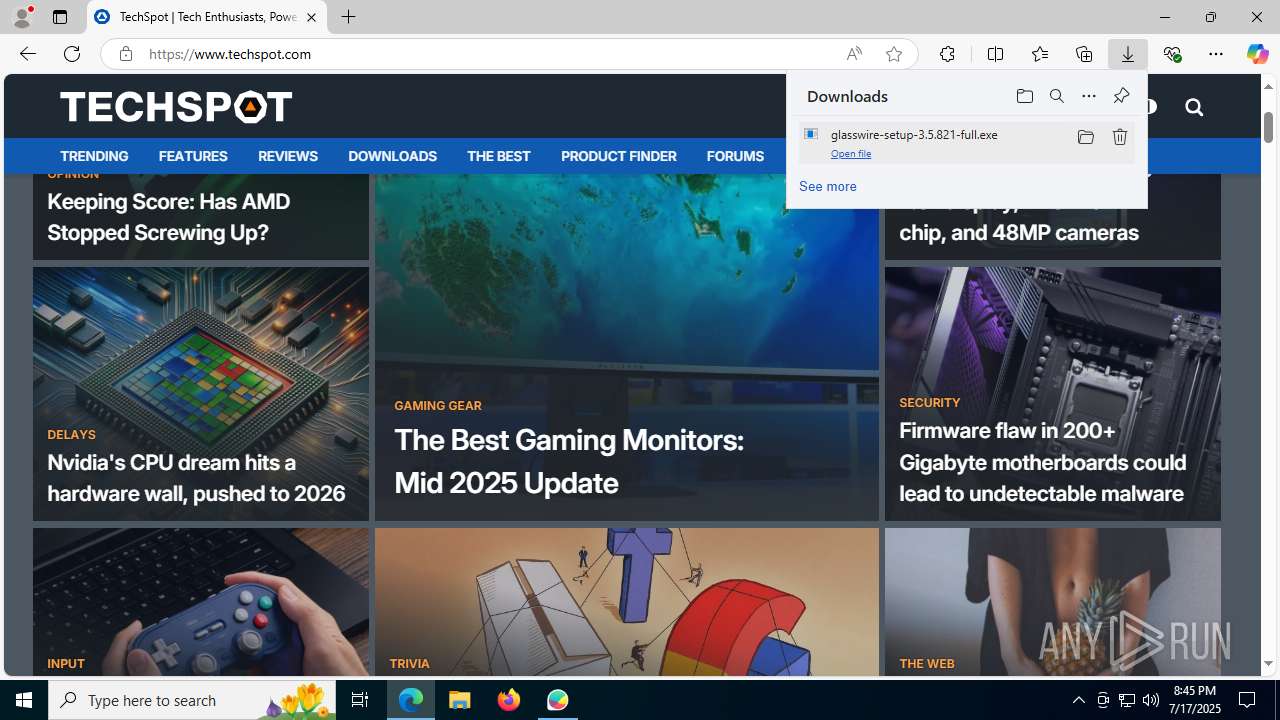
Task: Click the TechSpot logo
Action: (176, 106)
